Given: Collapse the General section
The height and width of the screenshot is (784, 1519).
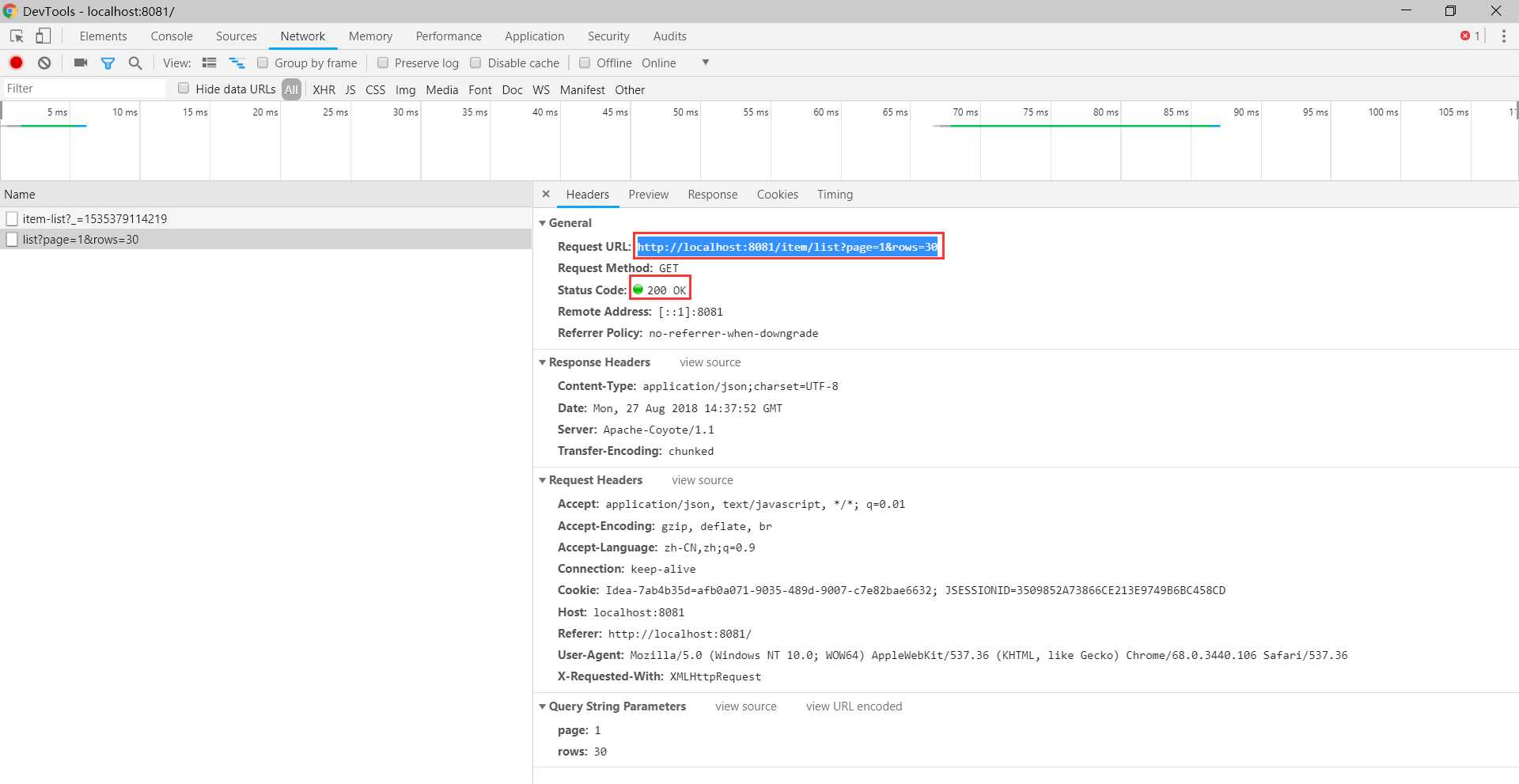Looking at the screenshot, I should 543,223.
